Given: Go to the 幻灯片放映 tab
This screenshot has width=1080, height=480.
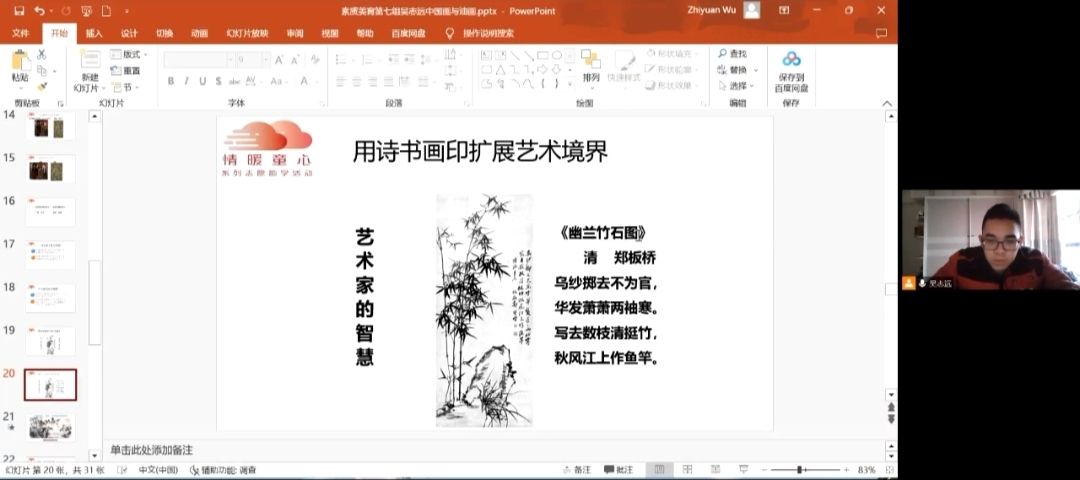Looking at the screenshot, I should point(247,33).
